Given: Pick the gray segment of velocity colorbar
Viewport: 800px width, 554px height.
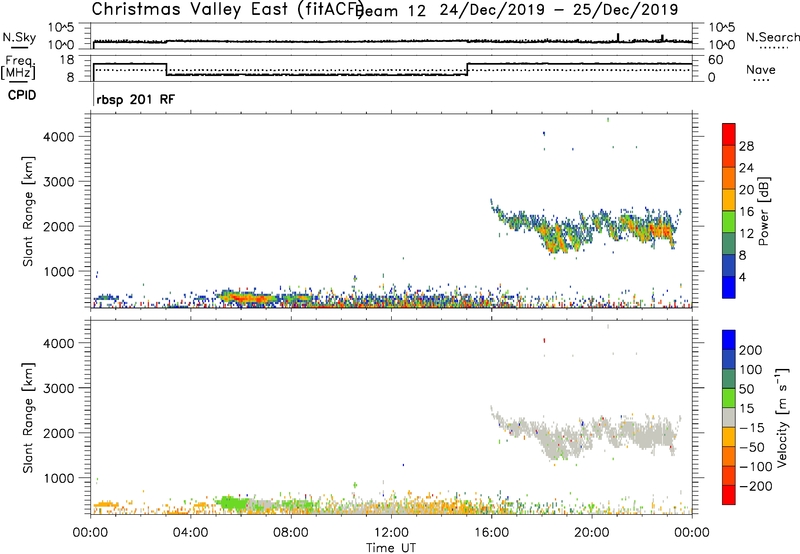Looking at the screenshot, I should click(729, 418).
